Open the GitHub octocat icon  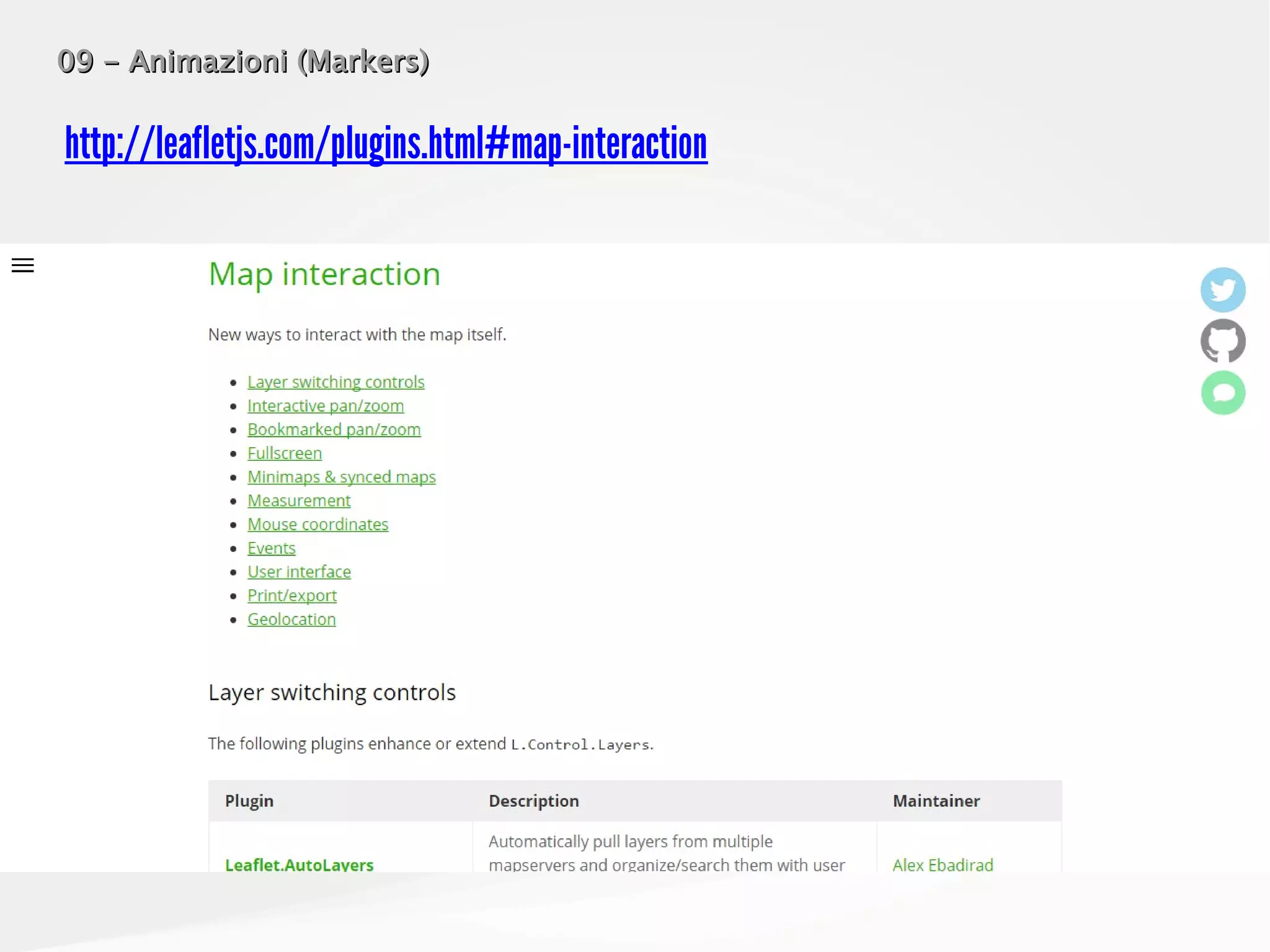(x=1223, y=341)
